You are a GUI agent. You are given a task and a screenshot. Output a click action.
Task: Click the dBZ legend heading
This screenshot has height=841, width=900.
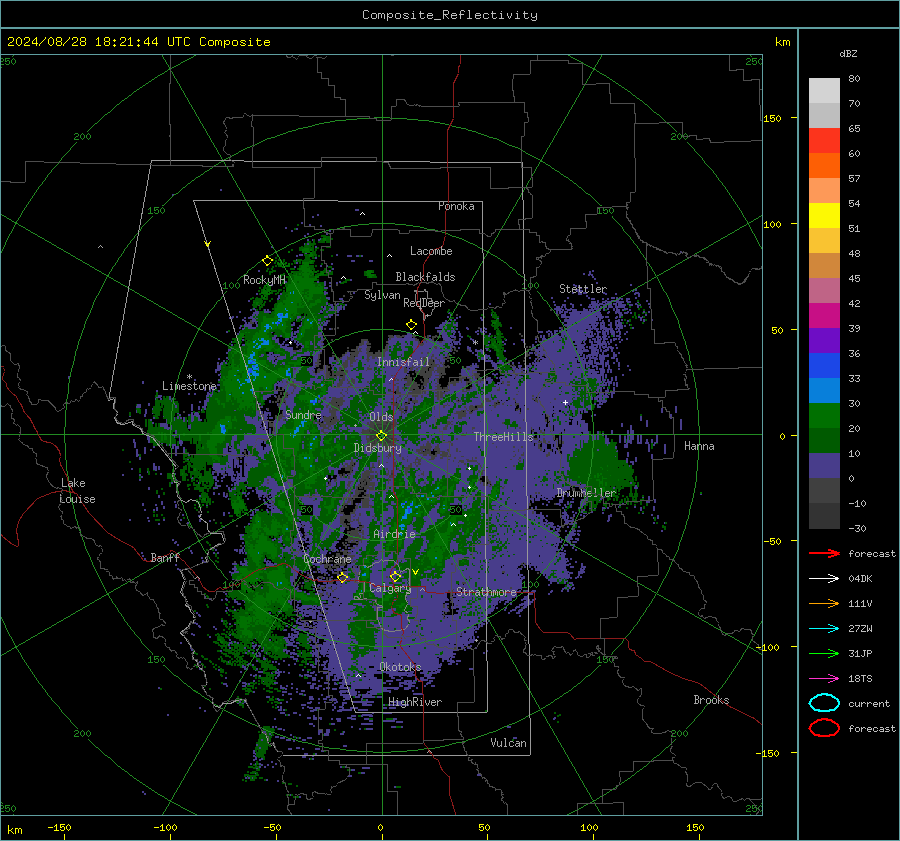(x=848, y=53)
